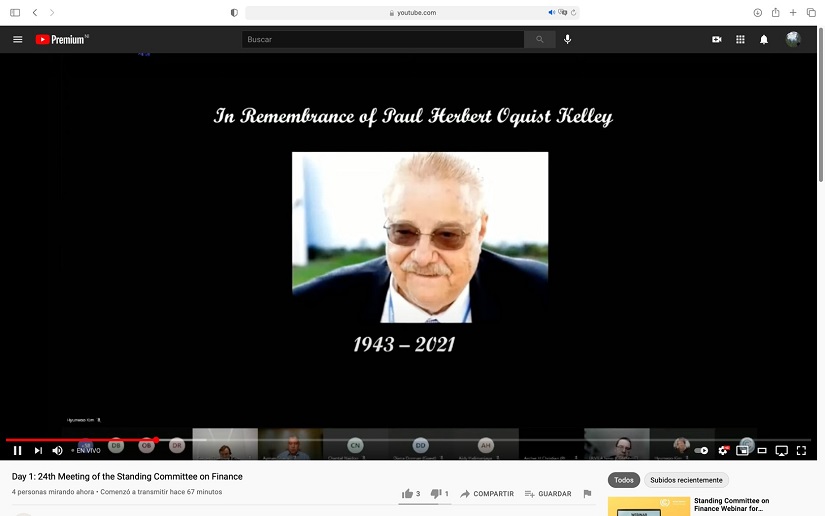Open the YouTube guide hamburger menu
The height and width of the screenshot is (516, 825).
pyautogui.click(x=17, y=39)
